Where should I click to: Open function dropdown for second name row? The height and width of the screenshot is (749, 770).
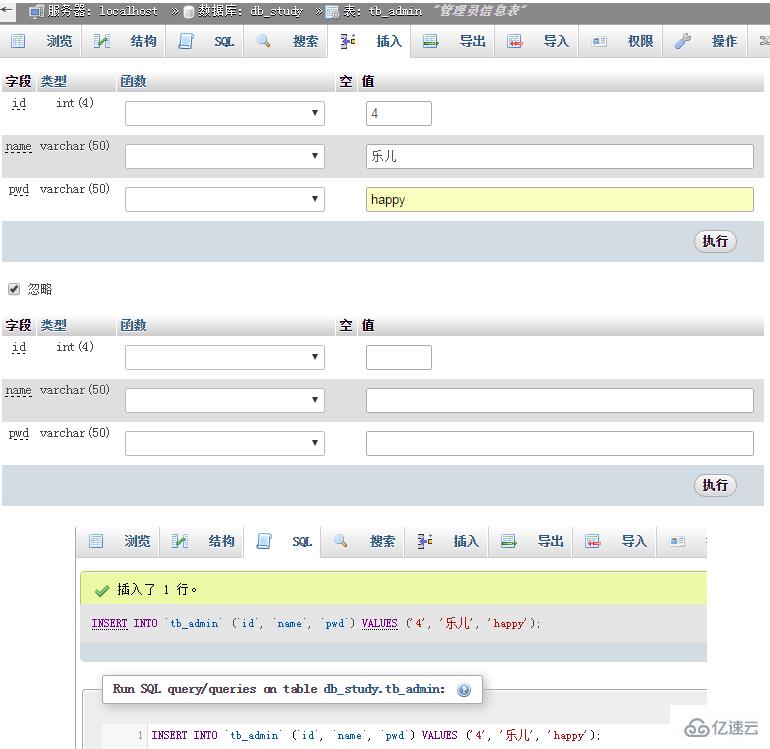point(224,400)
